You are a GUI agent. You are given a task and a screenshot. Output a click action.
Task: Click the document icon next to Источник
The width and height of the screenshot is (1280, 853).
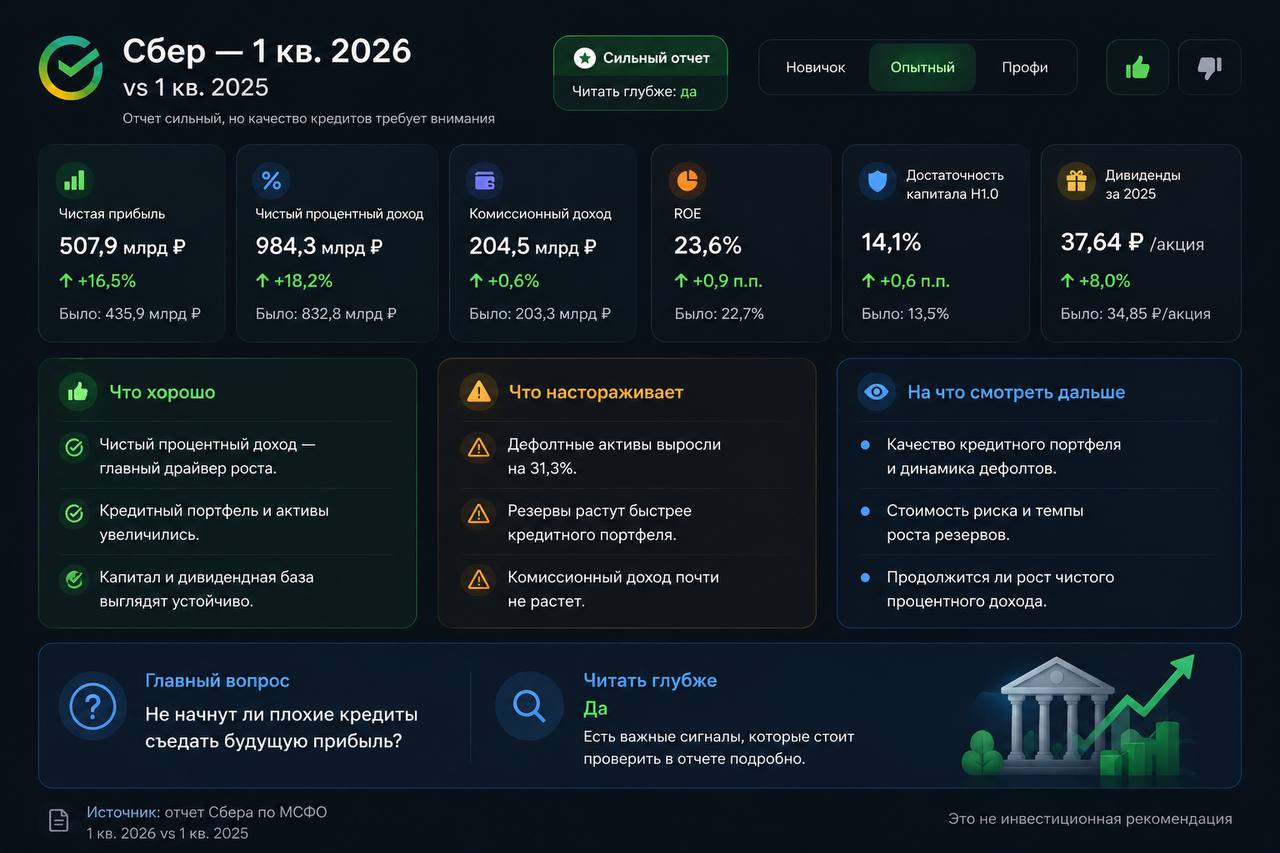click(x=59, y=821)
